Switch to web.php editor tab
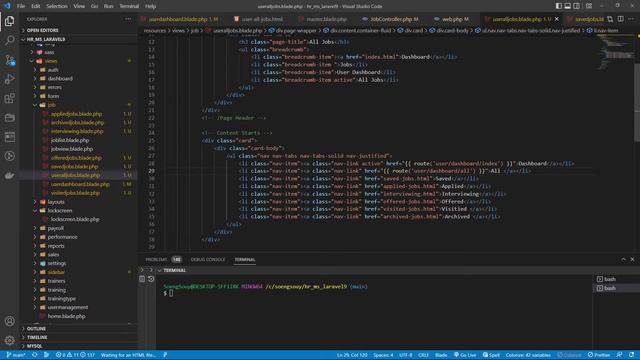This screenshot has height=360, width=640. (451, 19)
